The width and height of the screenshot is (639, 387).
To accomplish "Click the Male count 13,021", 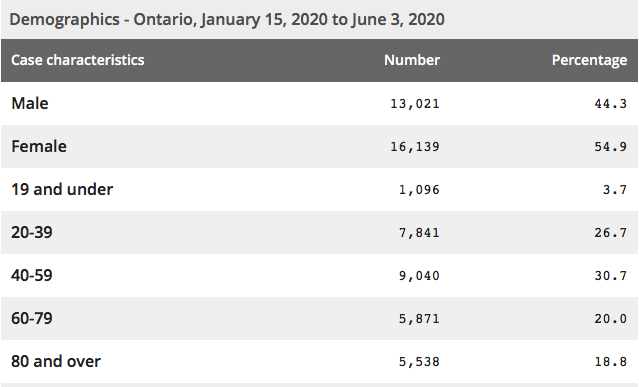I will [x=415, y=104].
